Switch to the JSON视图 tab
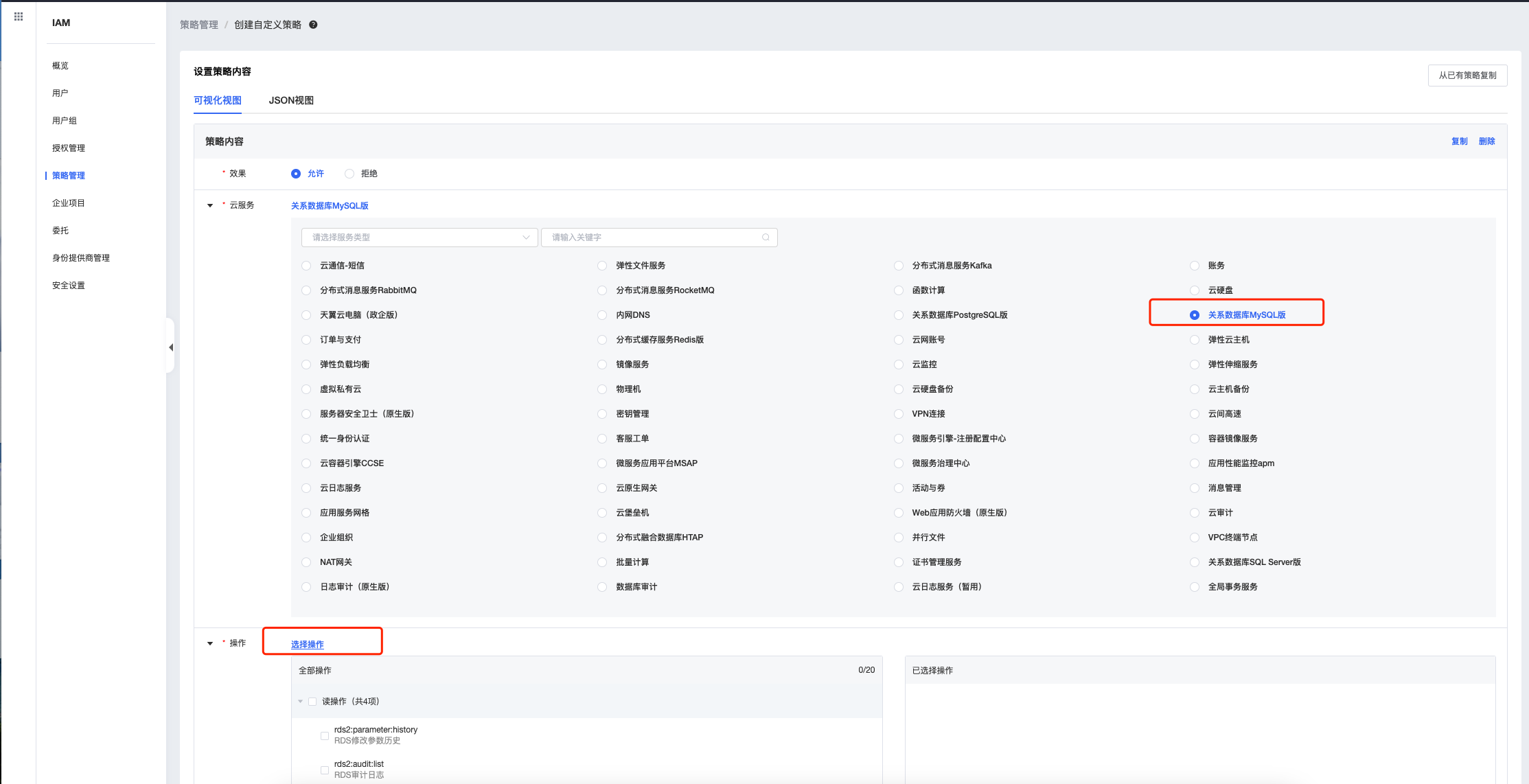The height and width of the screenshot is (784, 1529). (291, 100)
